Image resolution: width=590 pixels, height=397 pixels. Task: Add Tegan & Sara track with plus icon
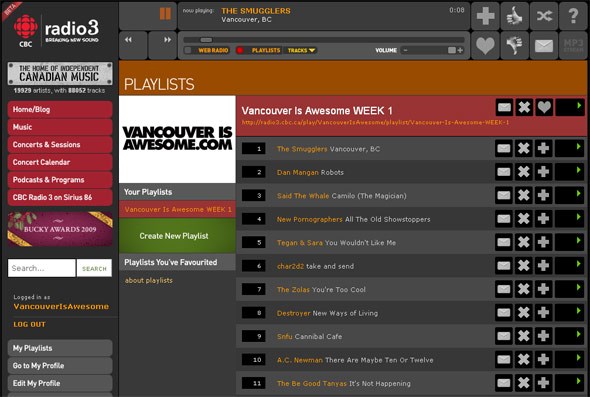point(543,242)
